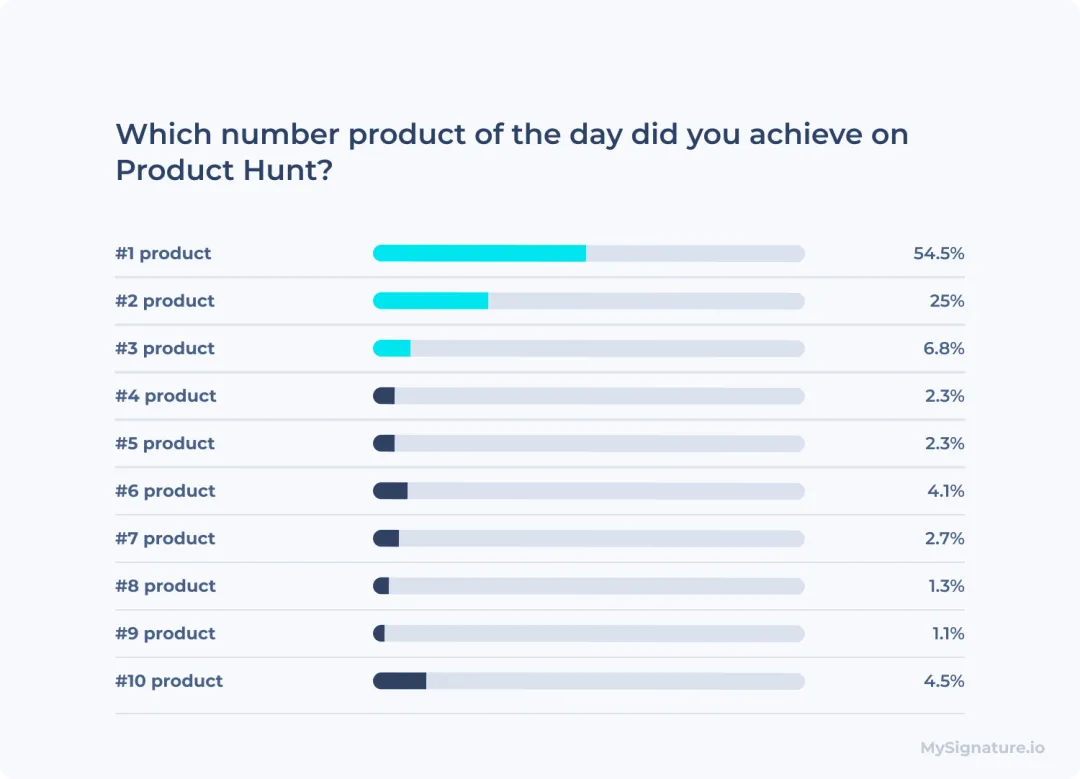The image size is (1080, 779).
Task: Click the #3 product progress bar
Action: point(392,349)
